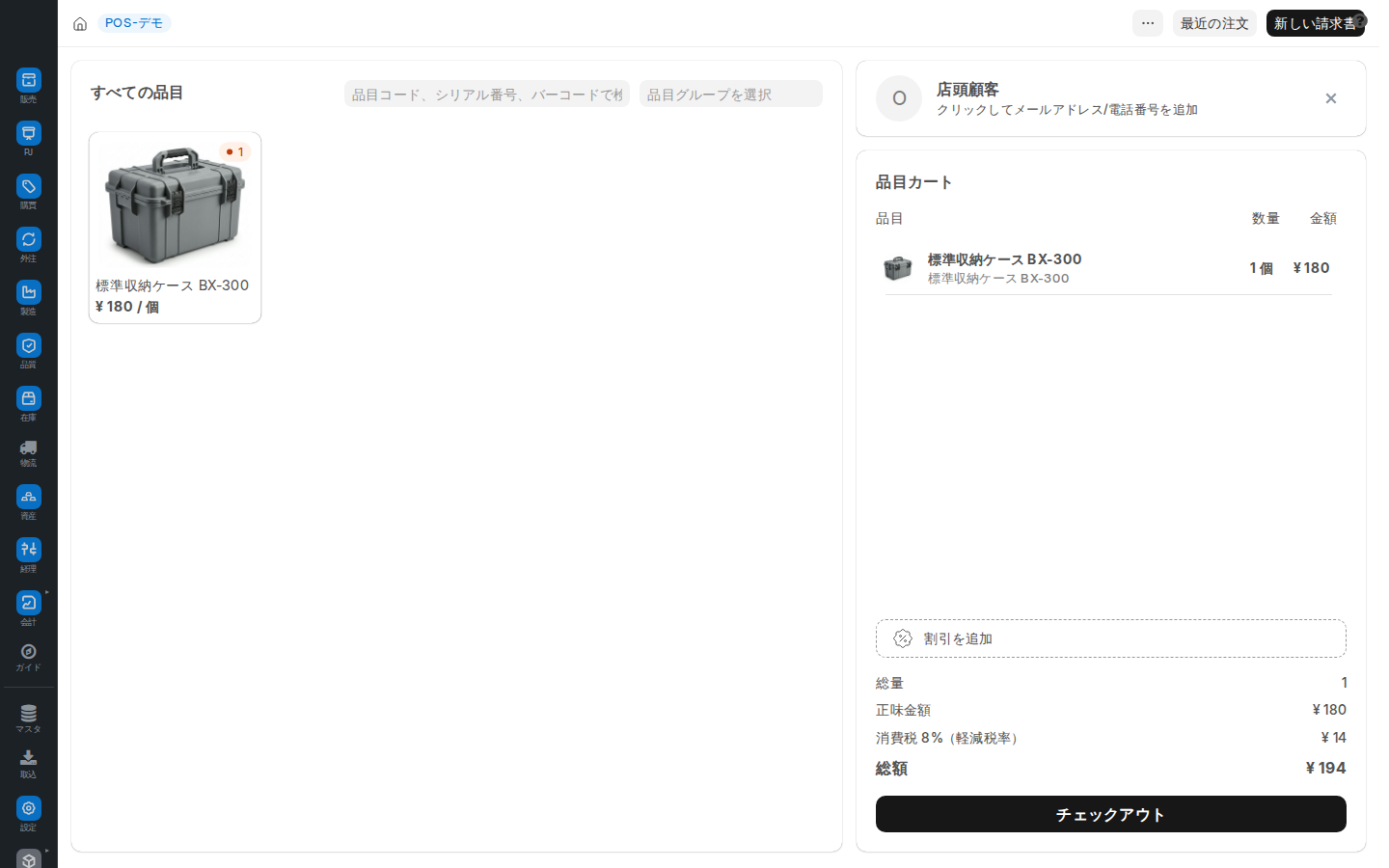Open the 在庫 (Stock) module icon
Viewport: 1389px width, 868px height.
point(29,398)
